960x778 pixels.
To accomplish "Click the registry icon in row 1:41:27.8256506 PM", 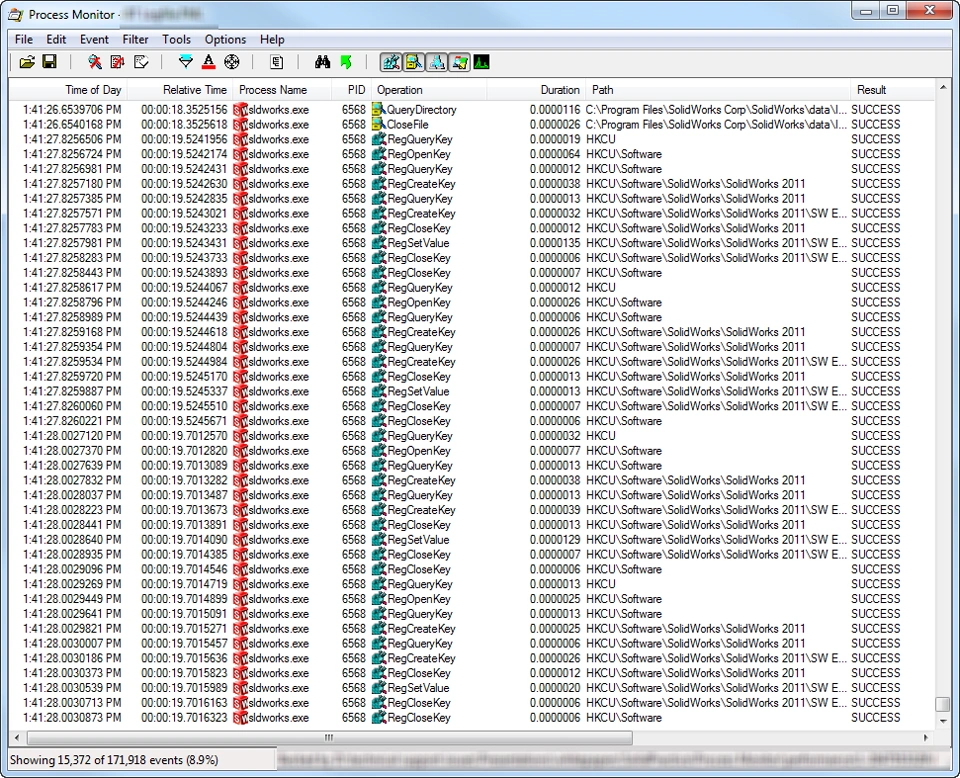I will coord(379,139).
